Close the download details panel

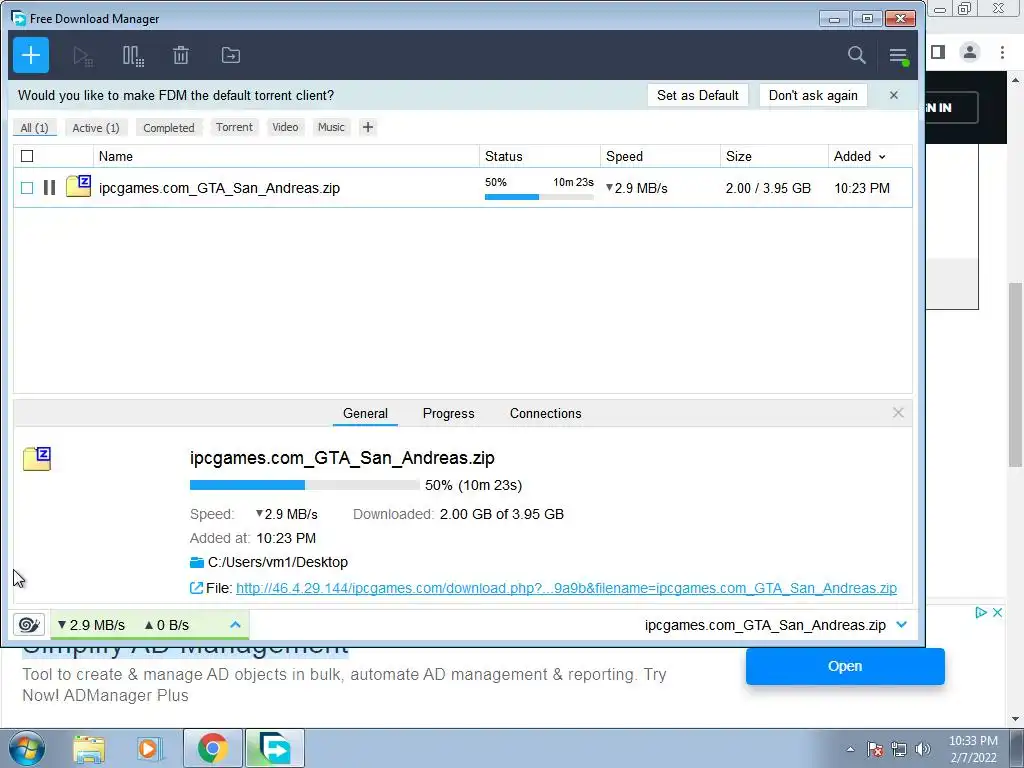(898, 413)
